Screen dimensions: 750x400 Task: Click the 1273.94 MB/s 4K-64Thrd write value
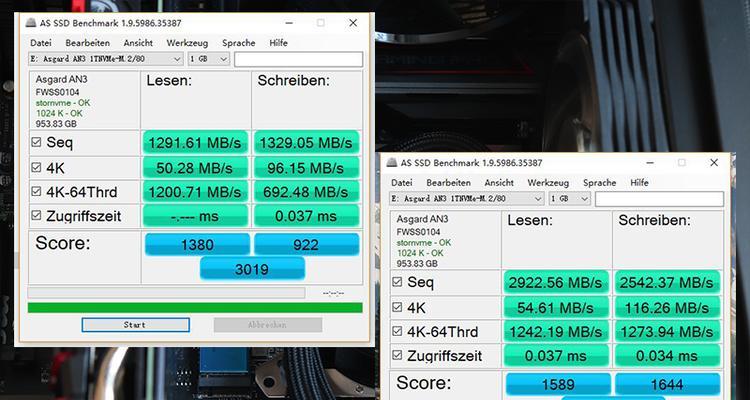[x=667, y=331]
